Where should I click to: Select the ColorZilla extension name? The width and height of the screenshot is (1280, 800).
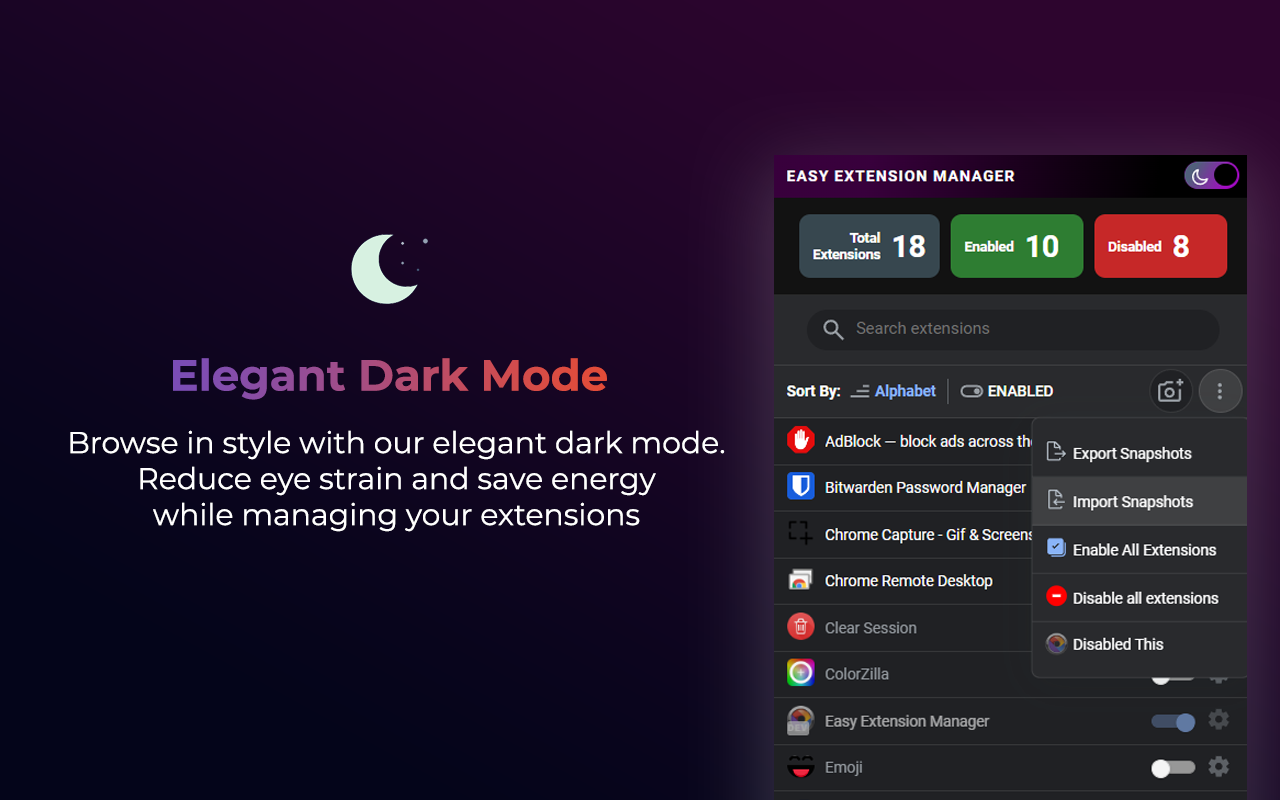click(x=856, y=674)
